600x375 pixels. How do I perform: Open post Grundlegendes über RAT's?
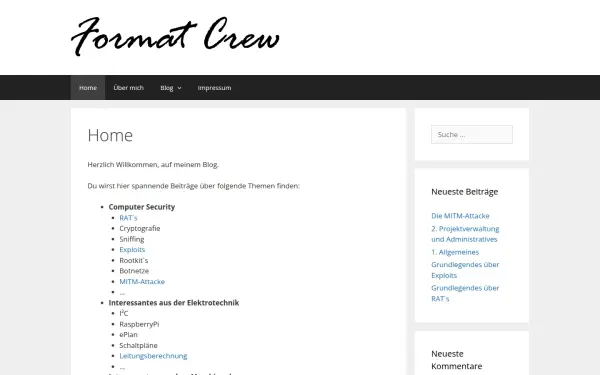(x=465, y=293)
